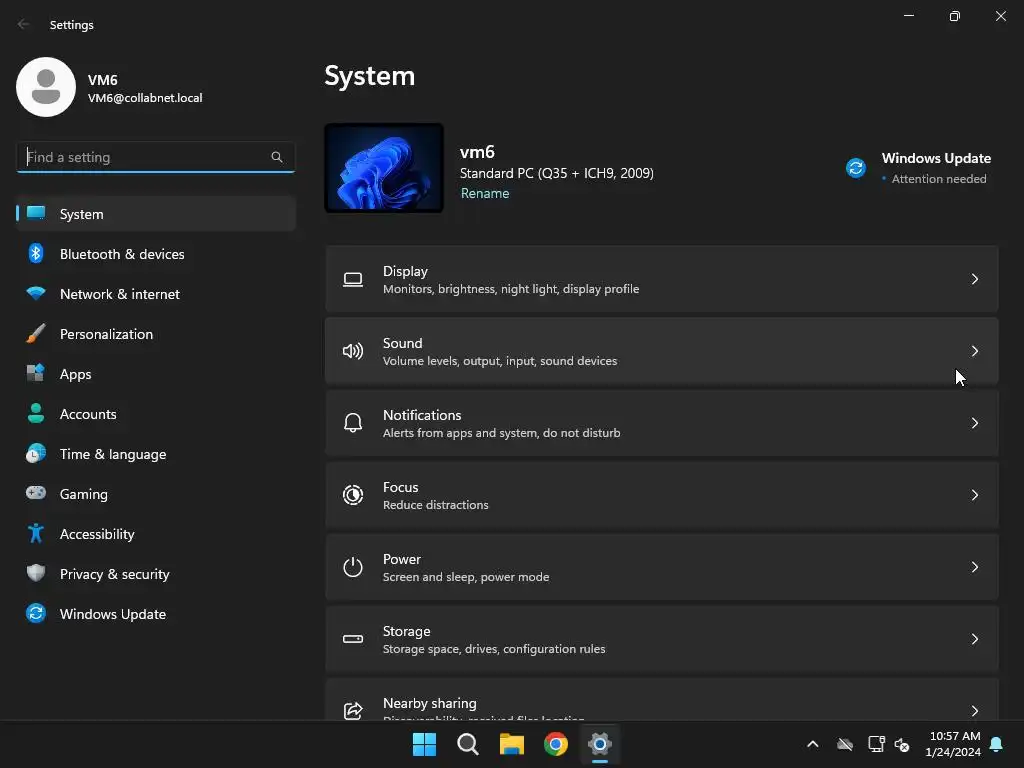Screen dimensions: 1024x768
Task: Click the OneDrive cloud tray icon
Action: [845, 744]
